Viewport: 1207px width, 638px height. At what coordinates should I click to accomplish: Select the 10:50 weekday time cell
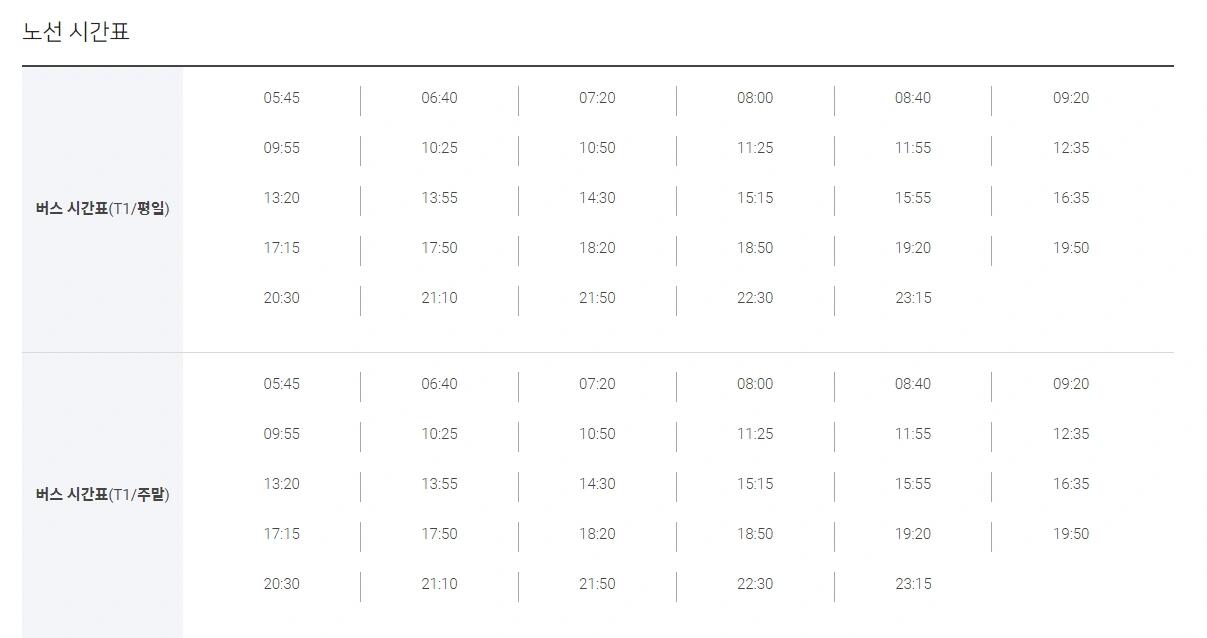pyautogui.click(x=597, y=148)
